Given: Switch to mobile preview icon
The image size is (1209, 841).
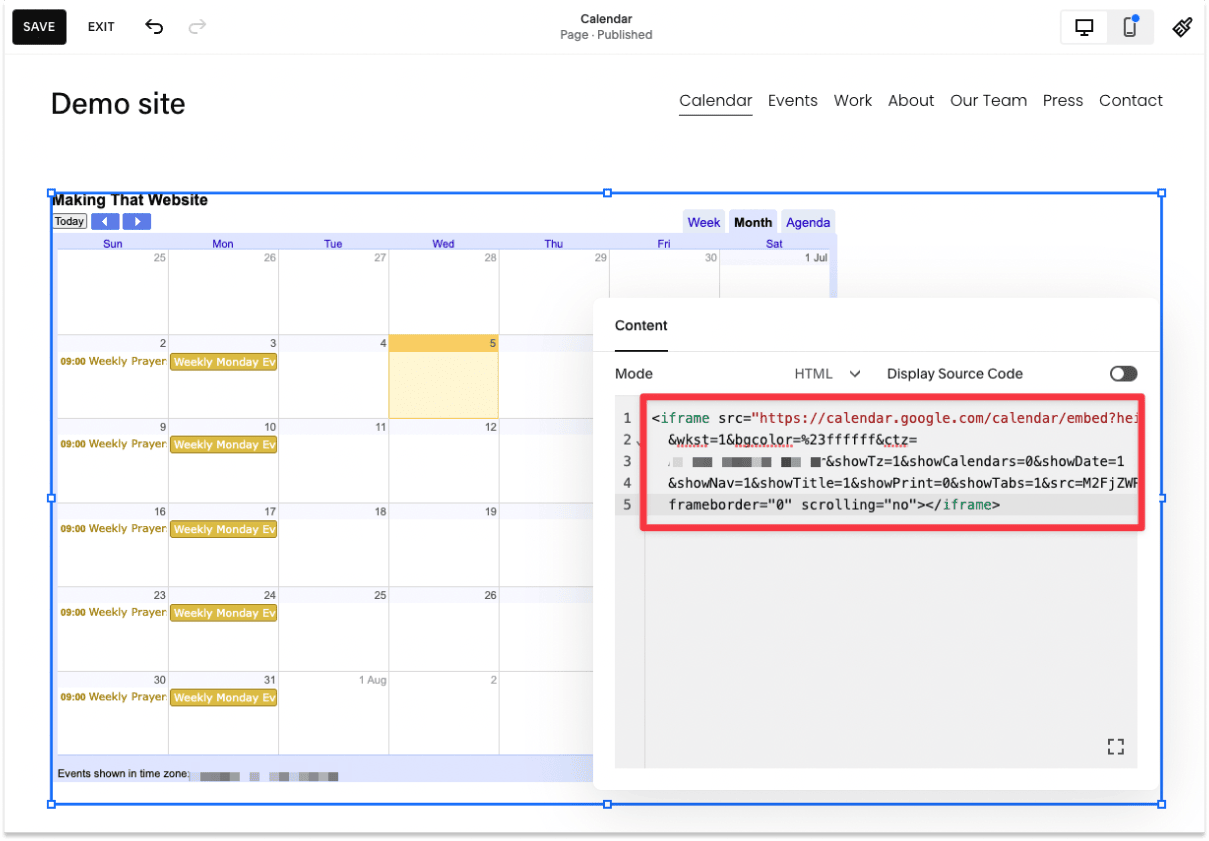Looking at the screenshot, I should [1130, 27].
